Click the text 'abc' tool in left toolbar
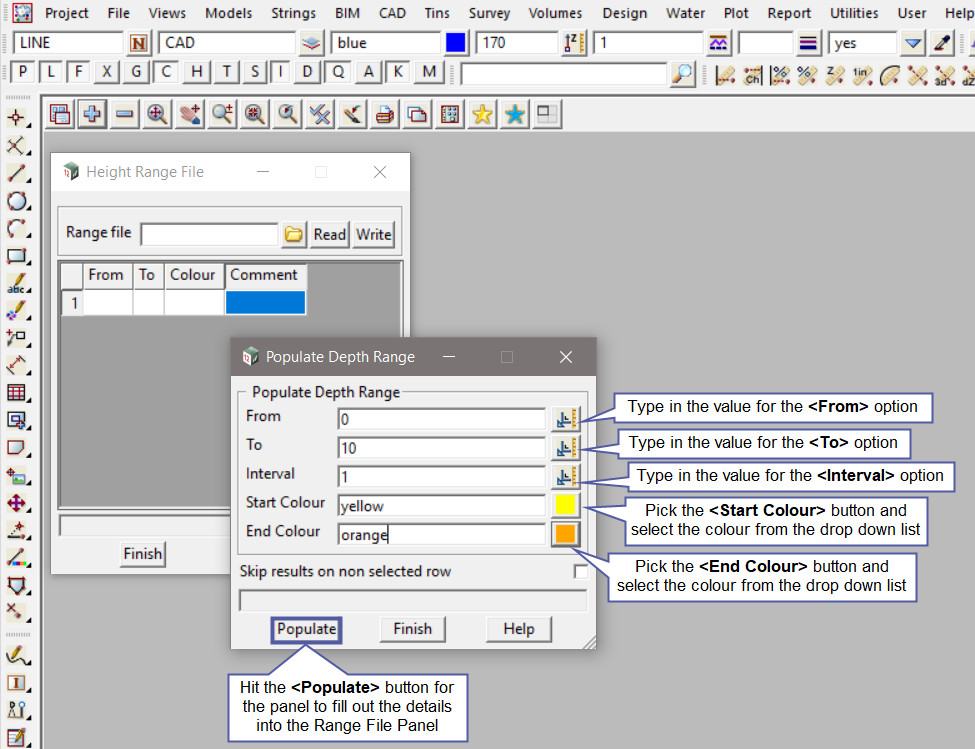The width and height of the screenshot is (975, 749). (x=15, y=284)
